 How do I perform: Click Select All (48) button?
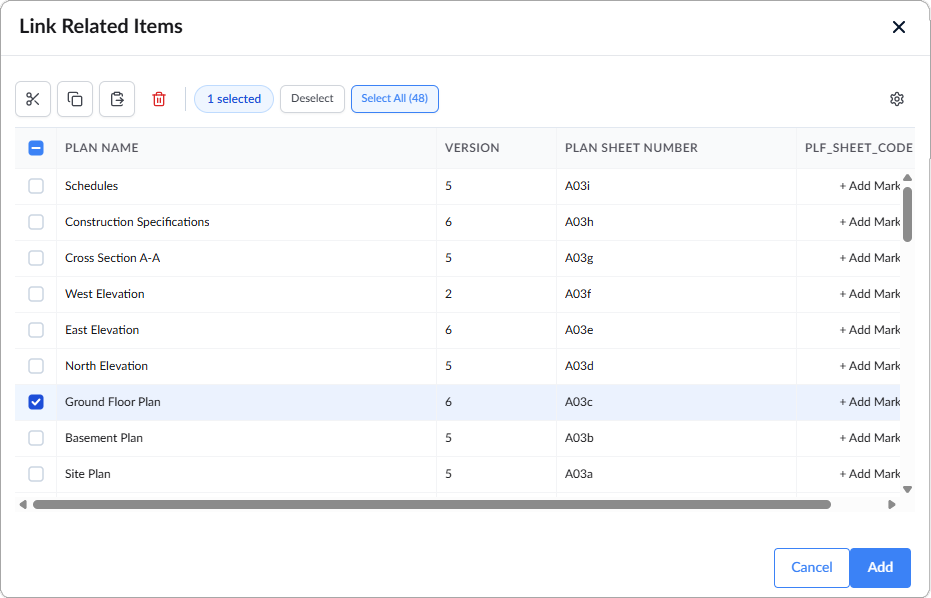click(395, 99)
